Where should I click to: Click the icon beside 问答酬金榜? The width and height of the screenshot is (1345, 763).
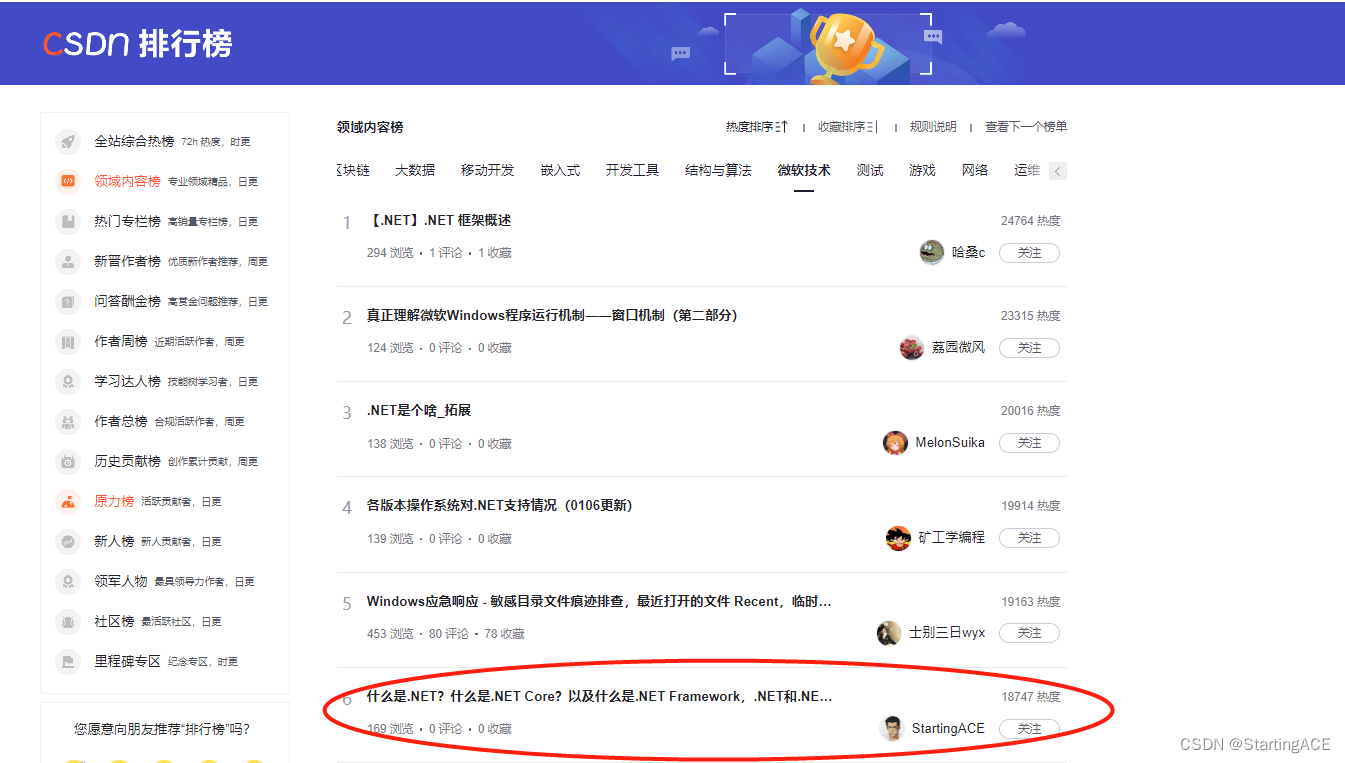pyautogui.click(x=68, y=301)
